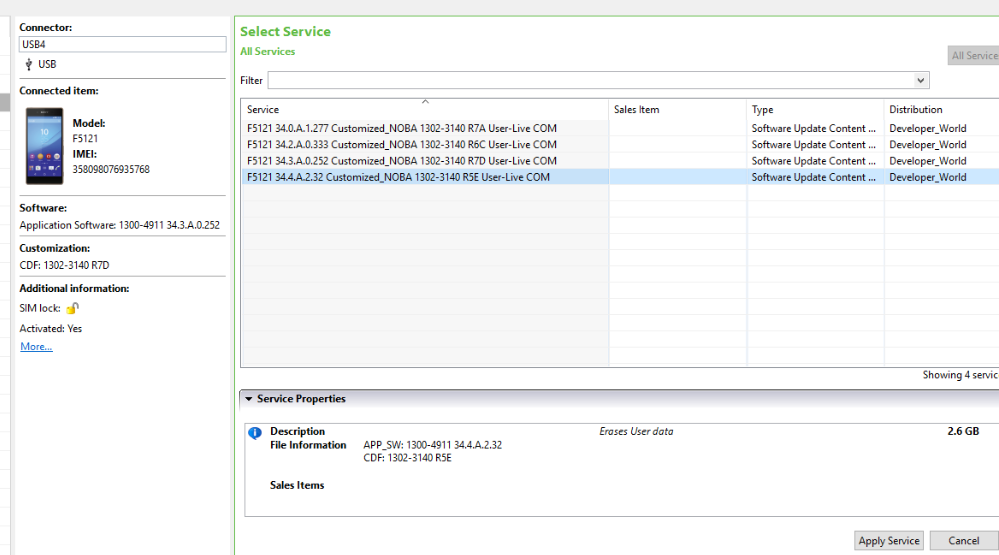Collapse the Service Properties section
999x555 pixels.
249,399
